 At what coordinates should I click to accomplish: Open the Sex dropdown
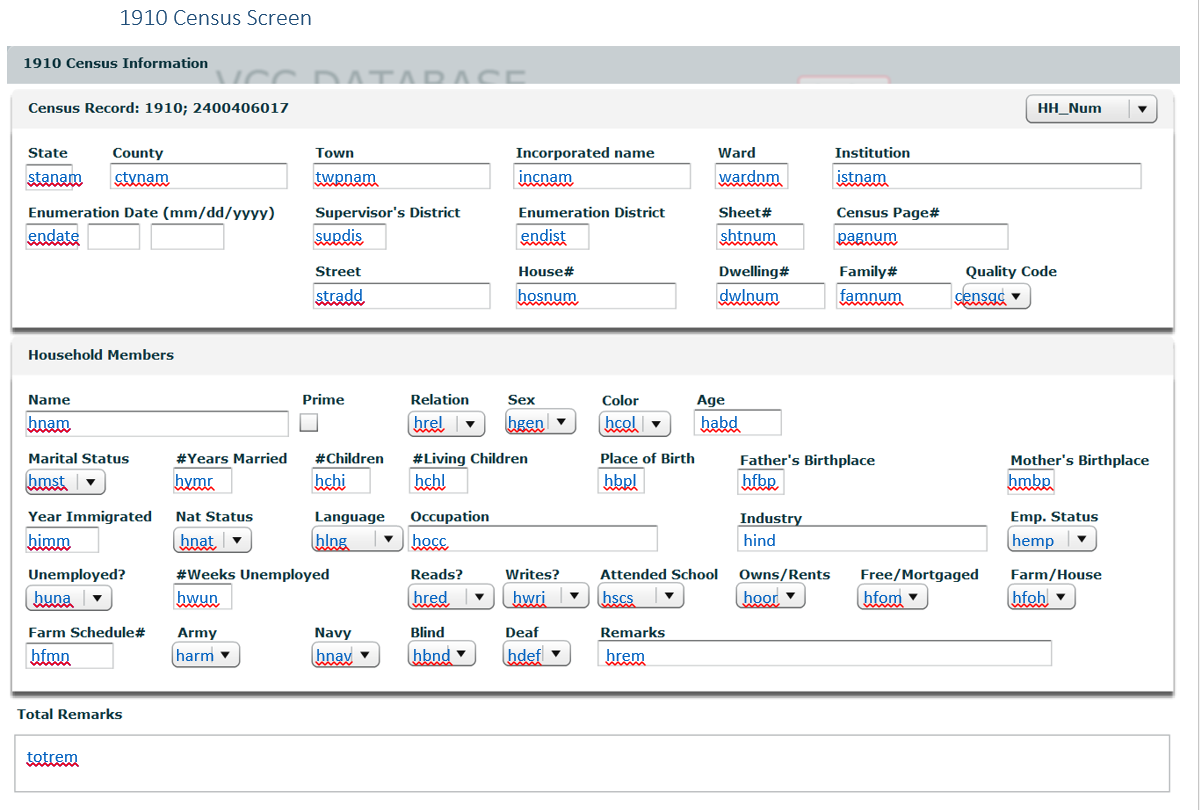(541, 423)
